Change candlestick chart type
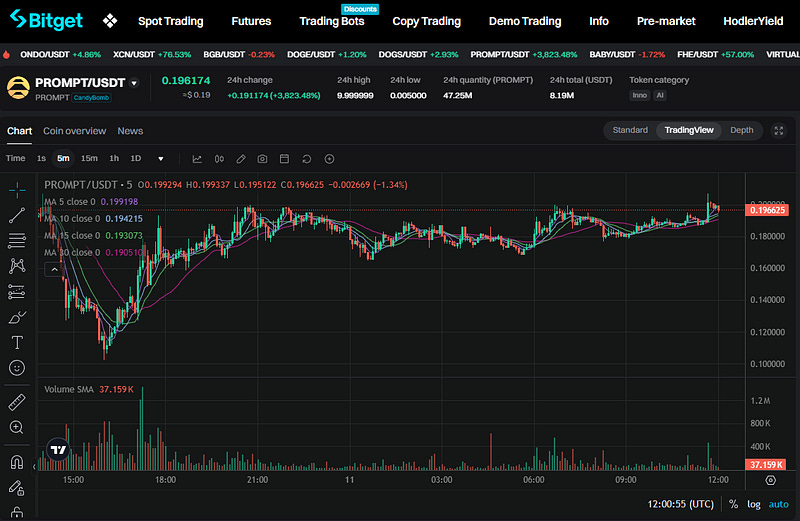The height and width of the screenshot is (521, 800). [x=219, y=159]
